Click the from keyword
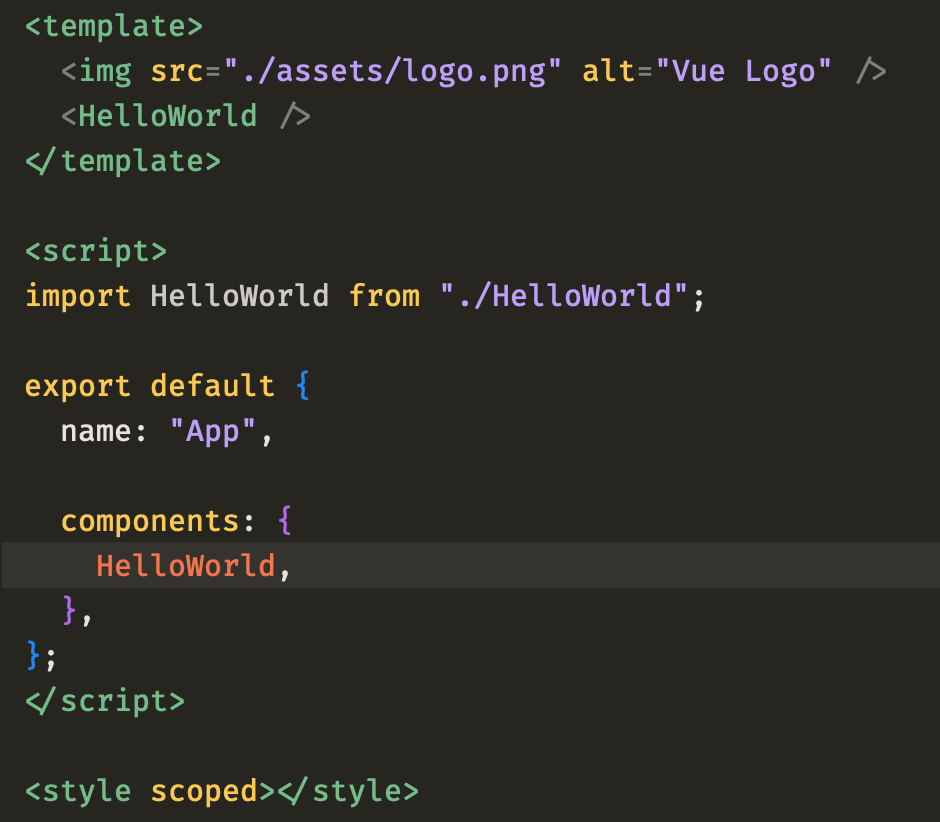This screenshot has height=822, width=940. click(x=385, y=296)
